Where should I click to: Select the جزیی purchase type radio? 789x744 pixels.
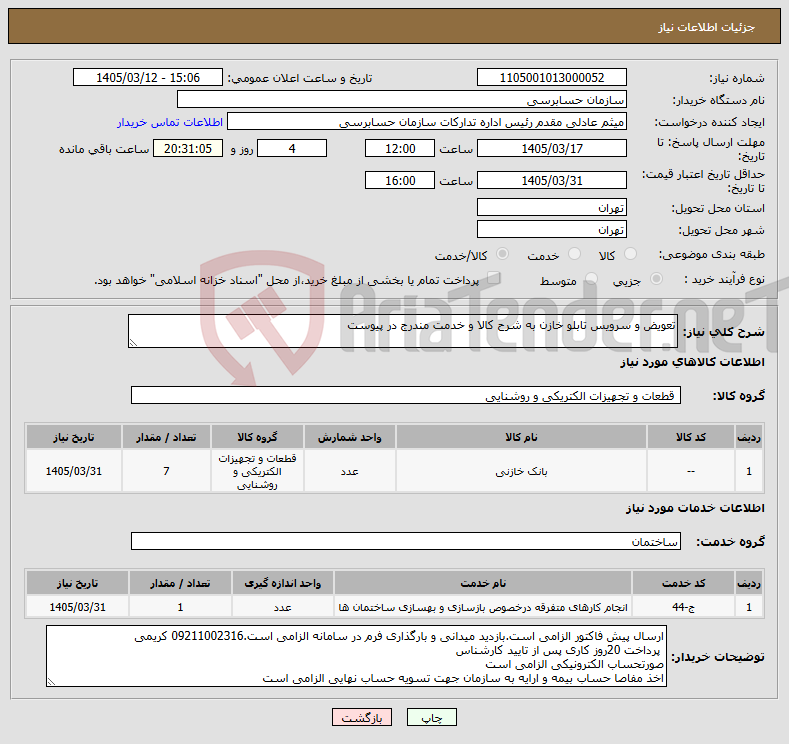[x=656, y=279]
